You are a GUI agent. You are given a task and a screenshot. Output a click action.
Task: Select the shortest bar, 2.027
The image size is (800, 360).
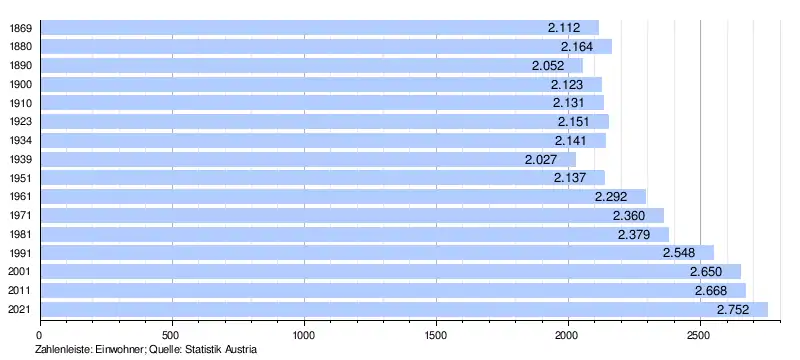[308, 159]
